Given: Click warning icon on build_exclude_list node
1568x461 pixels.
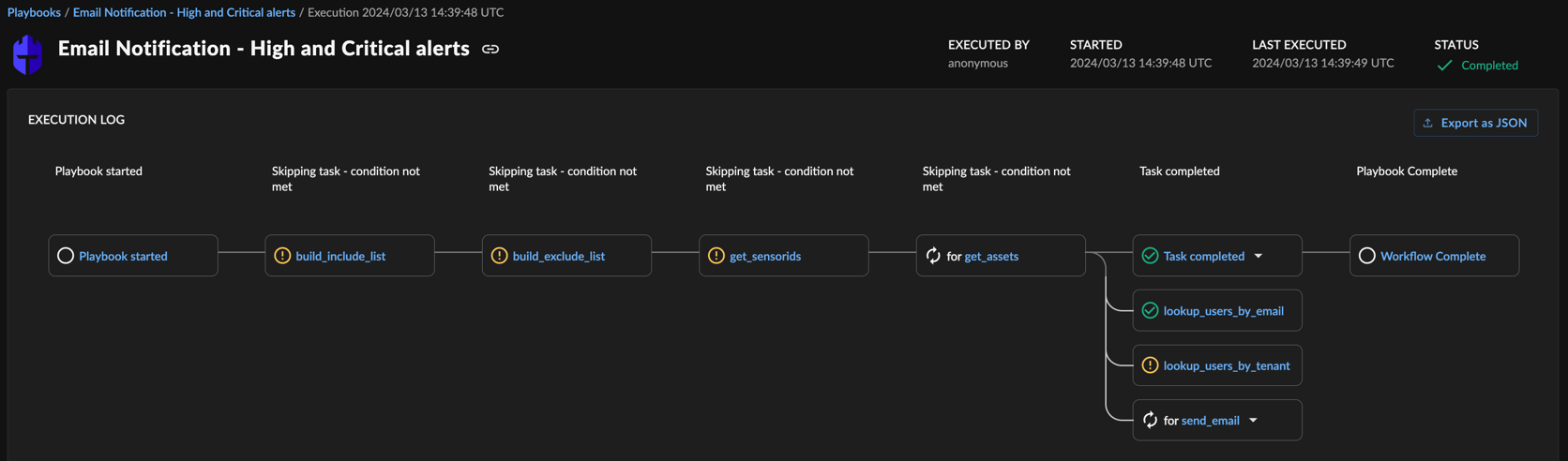Looking at the screenshot, I should (499, 256).
